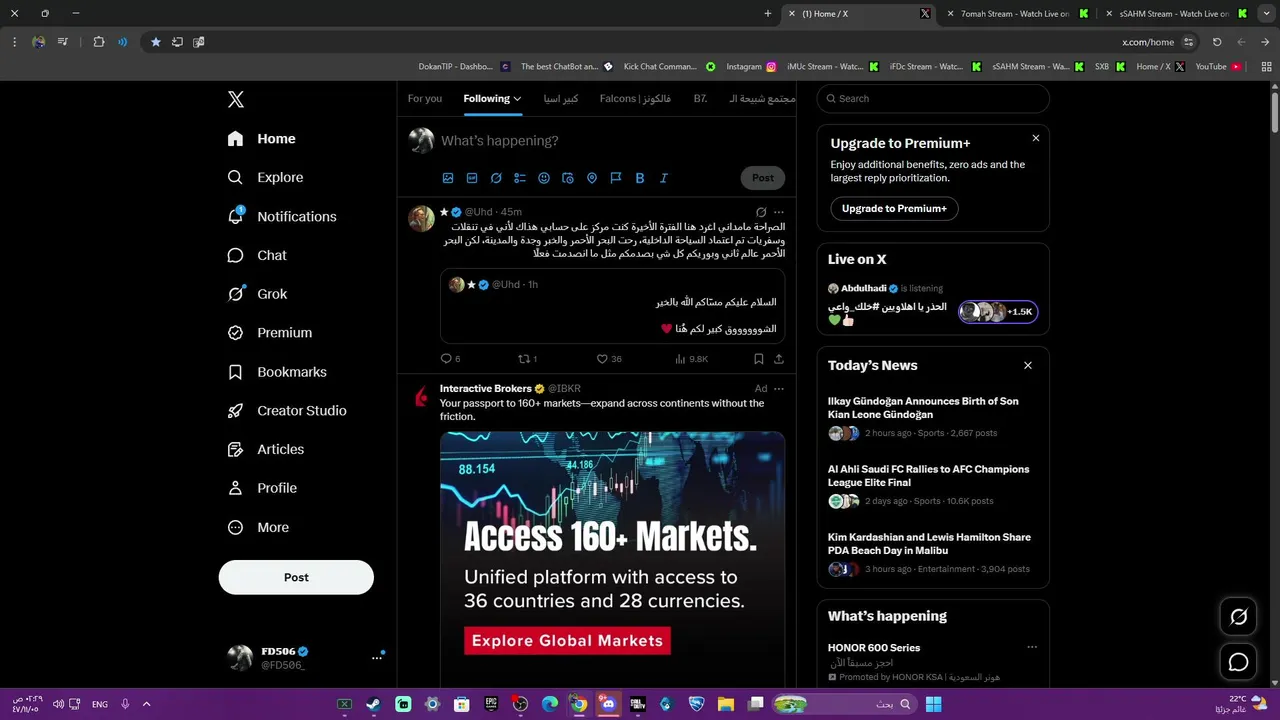Viewport: 1280px width, 720px height.
Task: Click the What's happening compose field
Action: (x=612, y=141)
